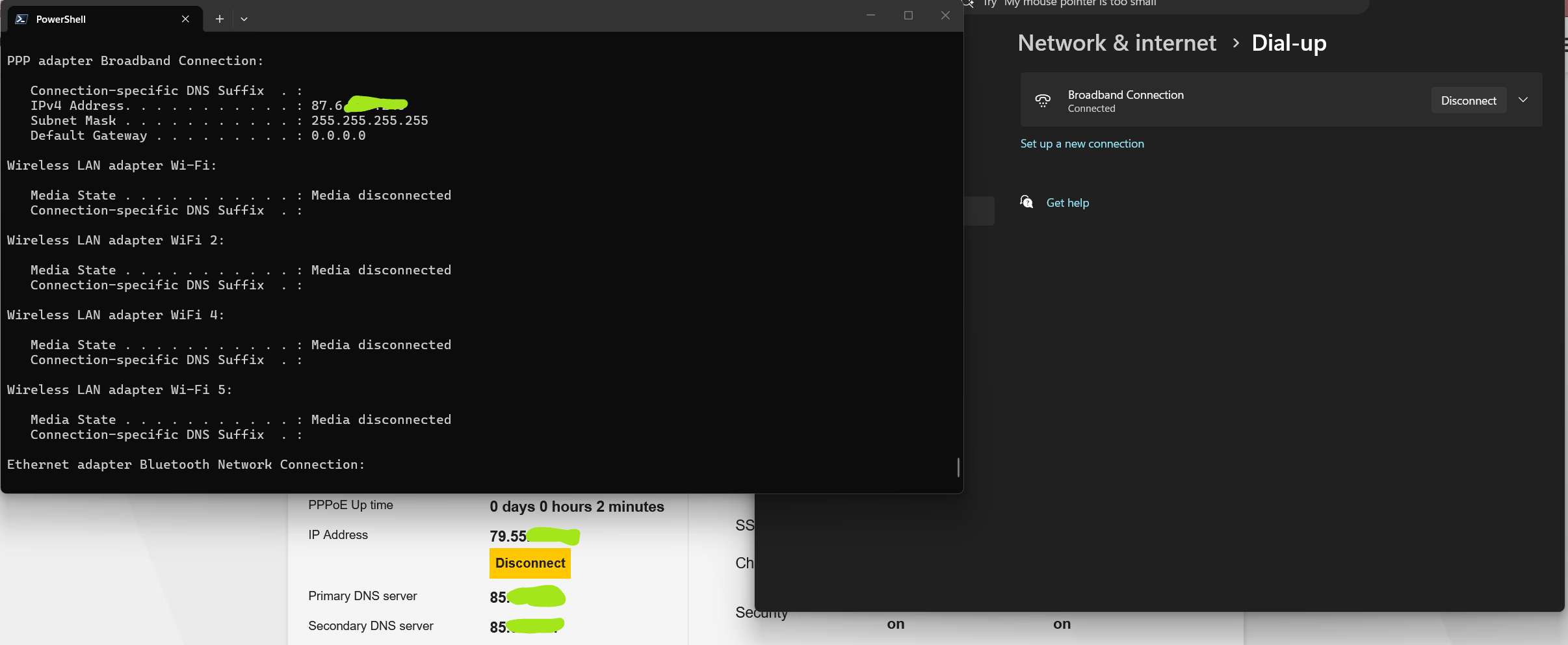Screen dimensions: 1568x645
Task: Click 'Ethernet adapter Bluetooth Network Connection:' line
Action: [x=186, y=464]
